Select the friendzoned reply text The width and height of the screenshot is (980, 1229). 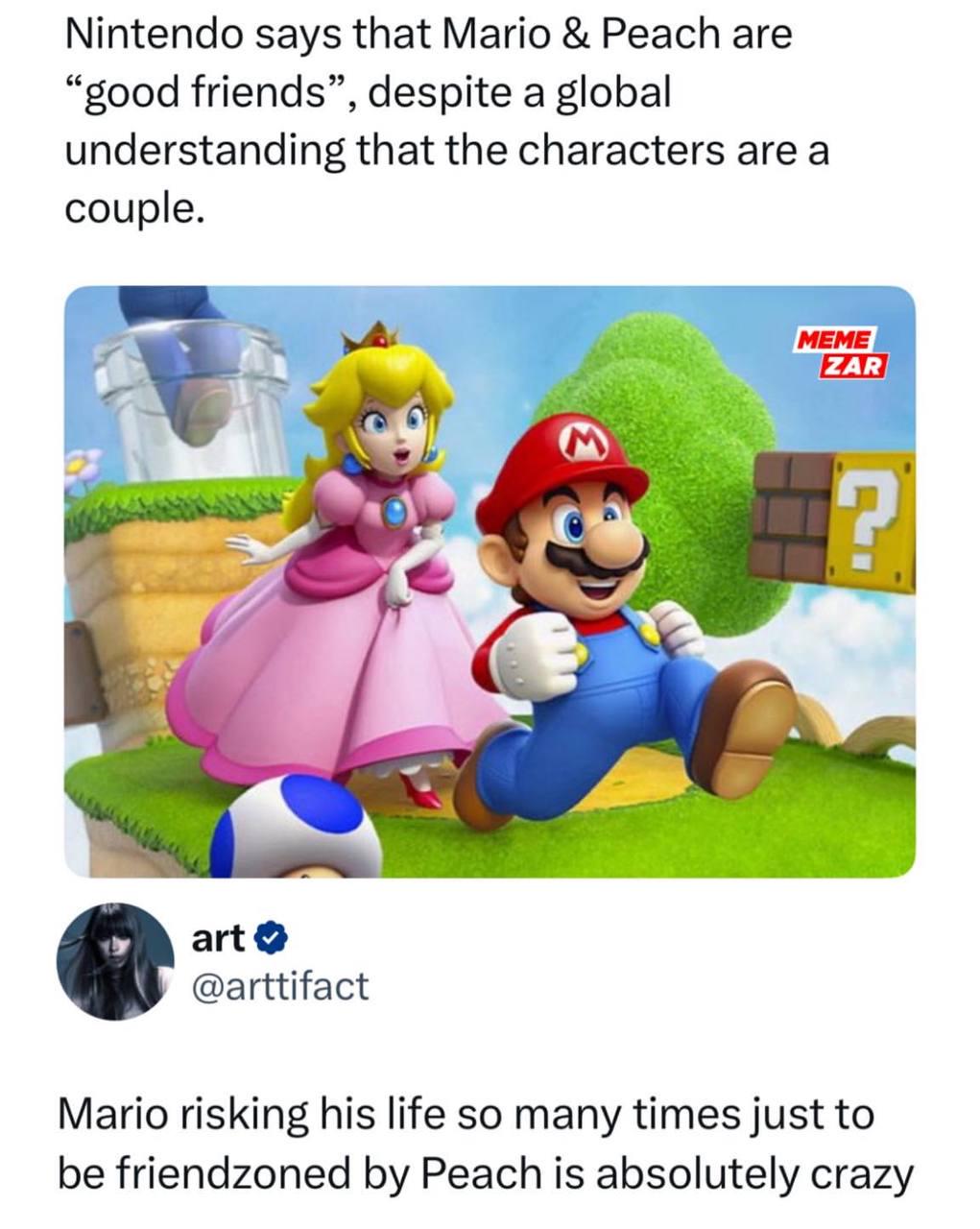(486, 1145)
